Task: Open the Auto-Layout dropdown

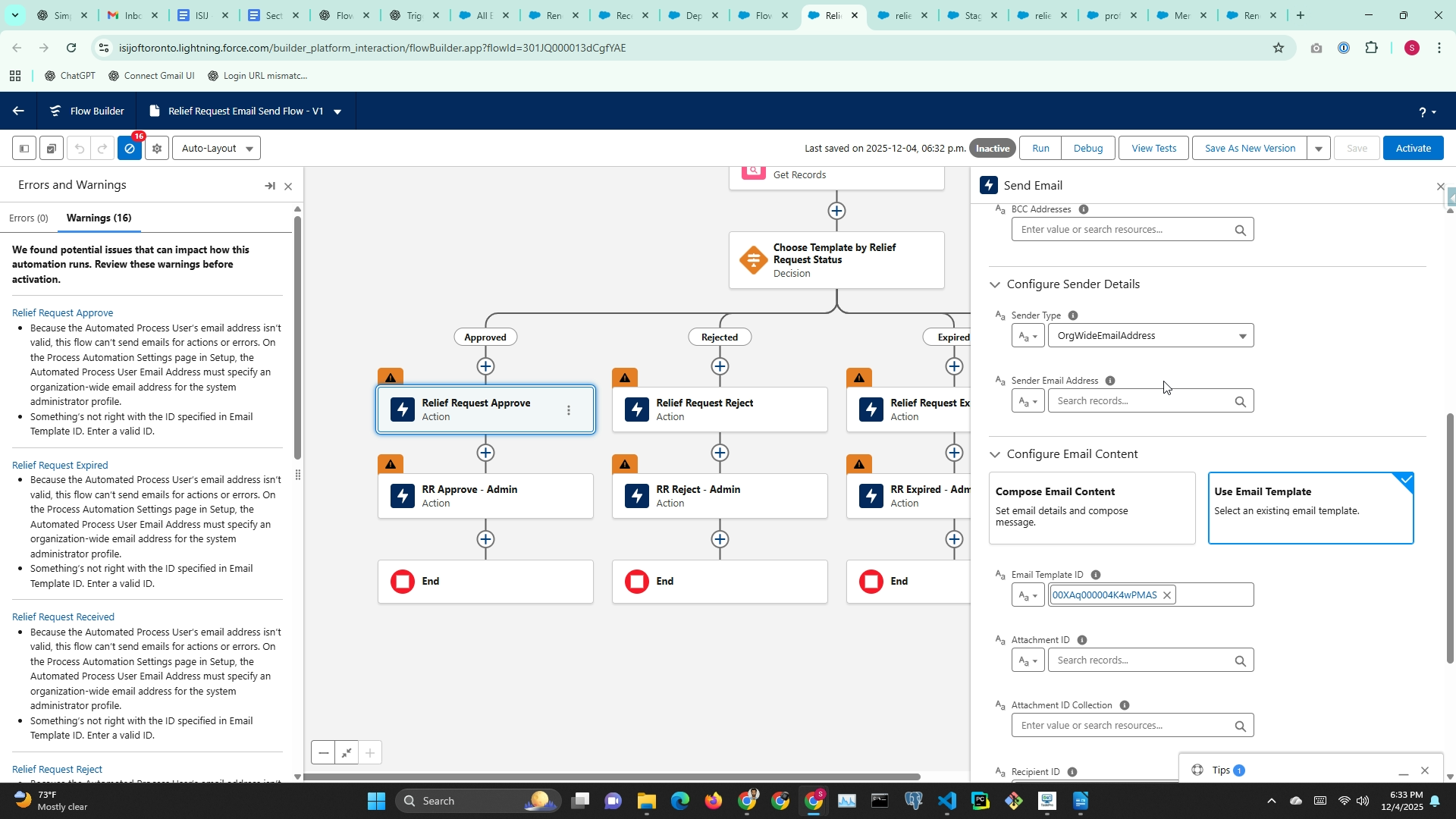Action: point(217,149)
